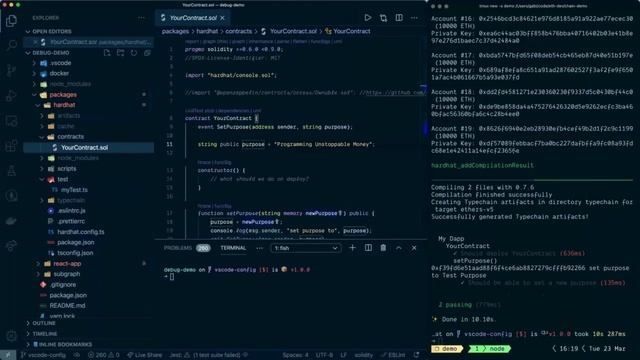Switch to the Problems panel tab
640x360 pixels.
(x=187, y=248)
